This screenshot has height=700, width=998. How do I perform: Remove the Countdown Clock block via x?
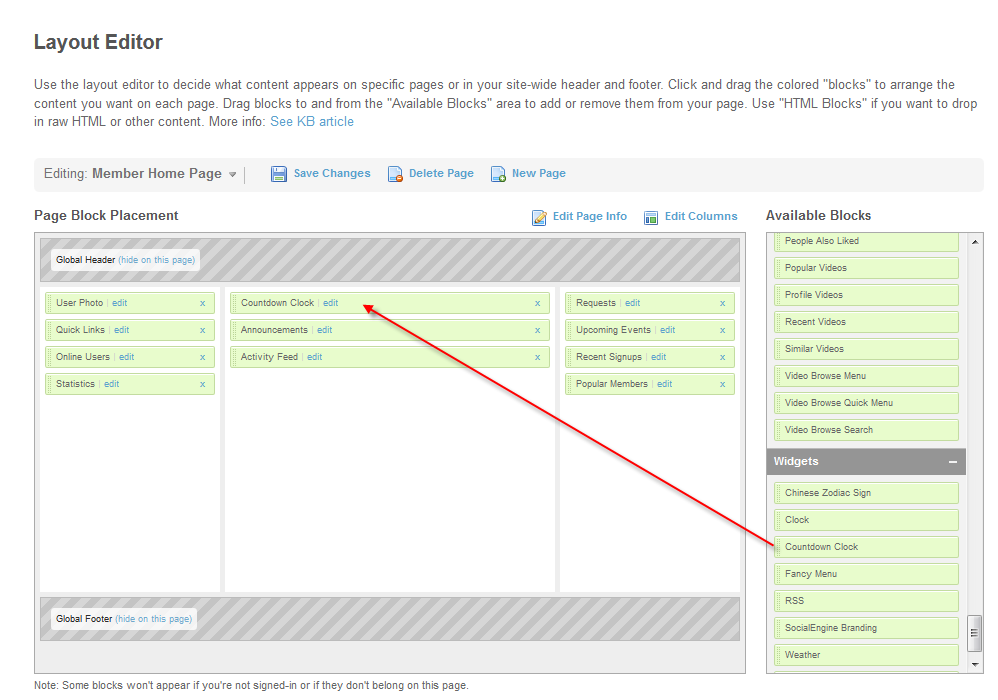pyautogui.click(x=537, y=303)
